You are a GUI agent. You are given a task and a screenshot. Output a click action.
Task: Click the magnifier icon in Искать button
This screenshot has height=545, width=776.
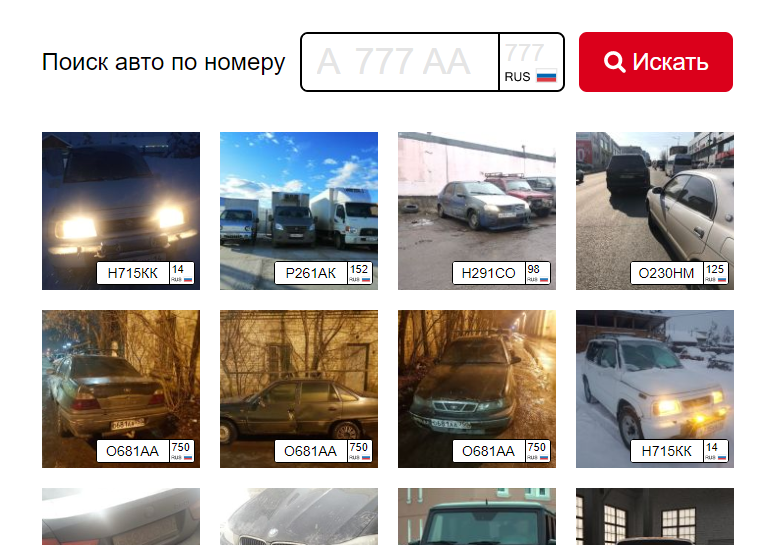click(x=614, y=62)
